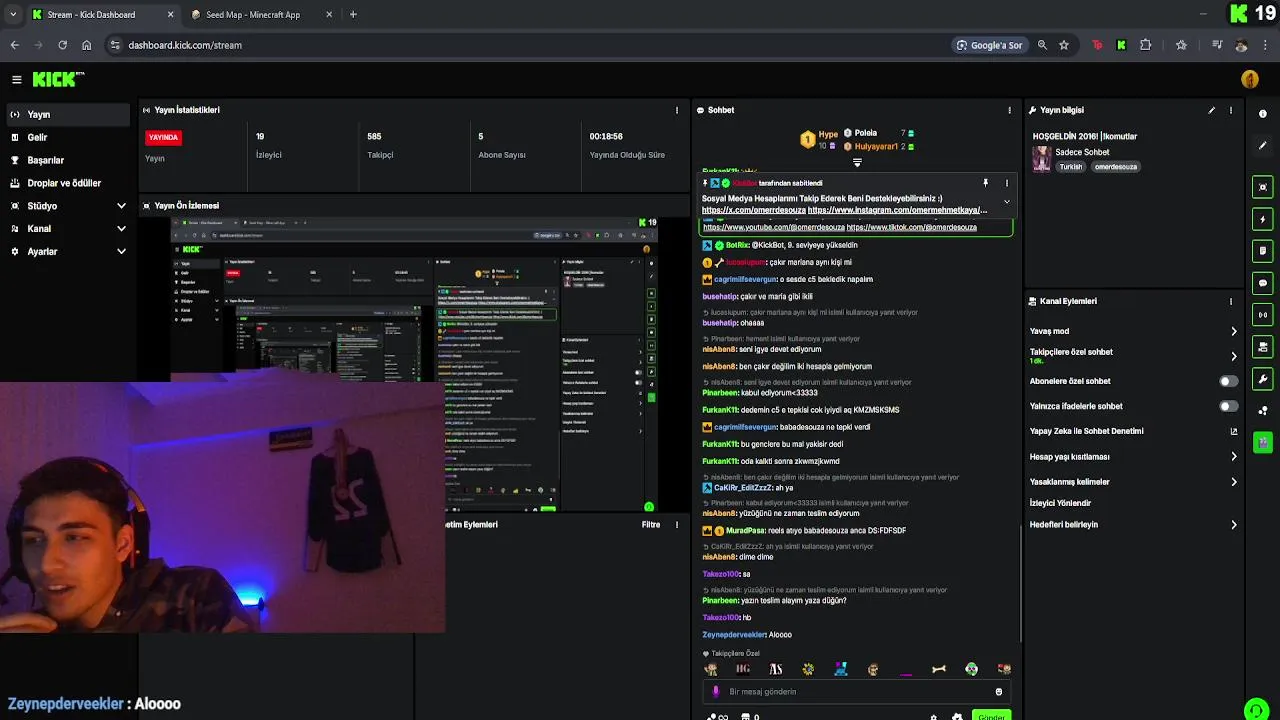
Task: Bookmark the page with the star icon
Action: click(1064, 45)
